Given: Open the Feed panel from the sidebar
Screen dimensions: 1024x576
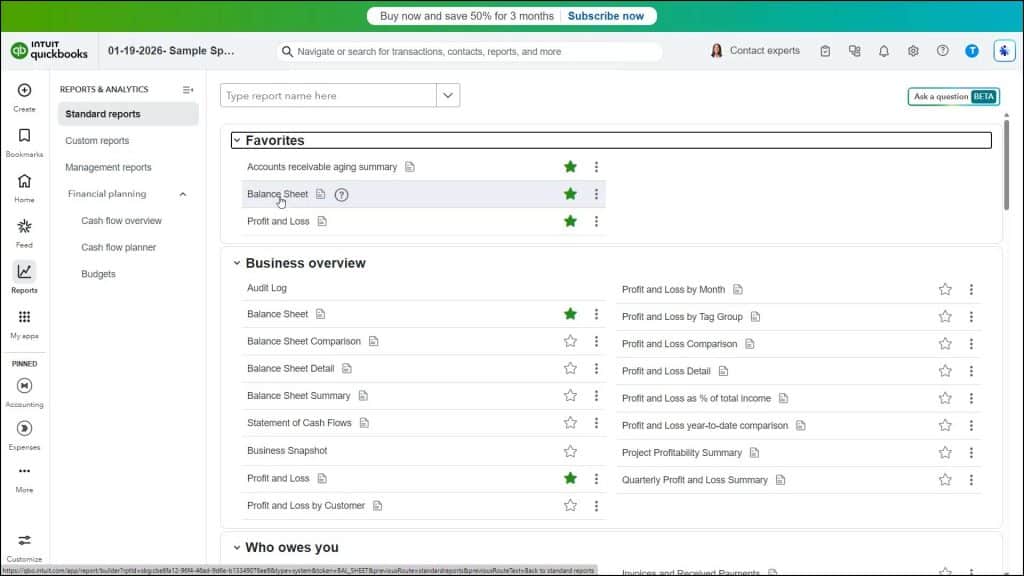Looking at the screenshot, I should pos(23,228).
